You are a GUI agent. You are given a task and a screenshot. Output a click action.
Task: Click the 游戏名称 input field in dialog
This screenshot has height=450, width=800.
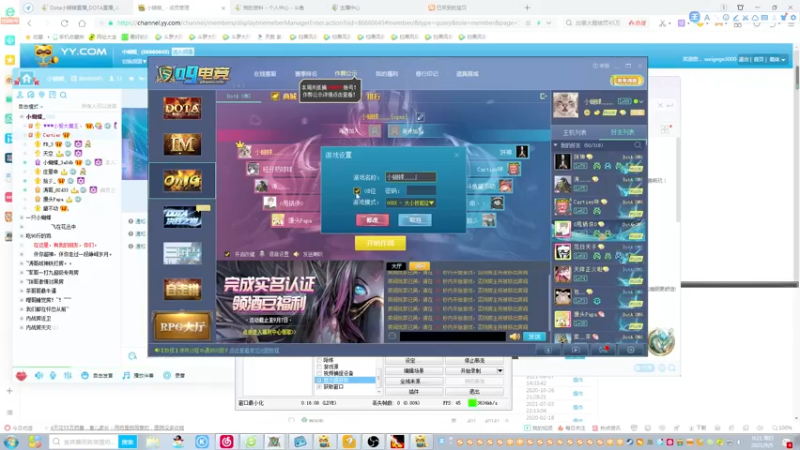point(410,177)
